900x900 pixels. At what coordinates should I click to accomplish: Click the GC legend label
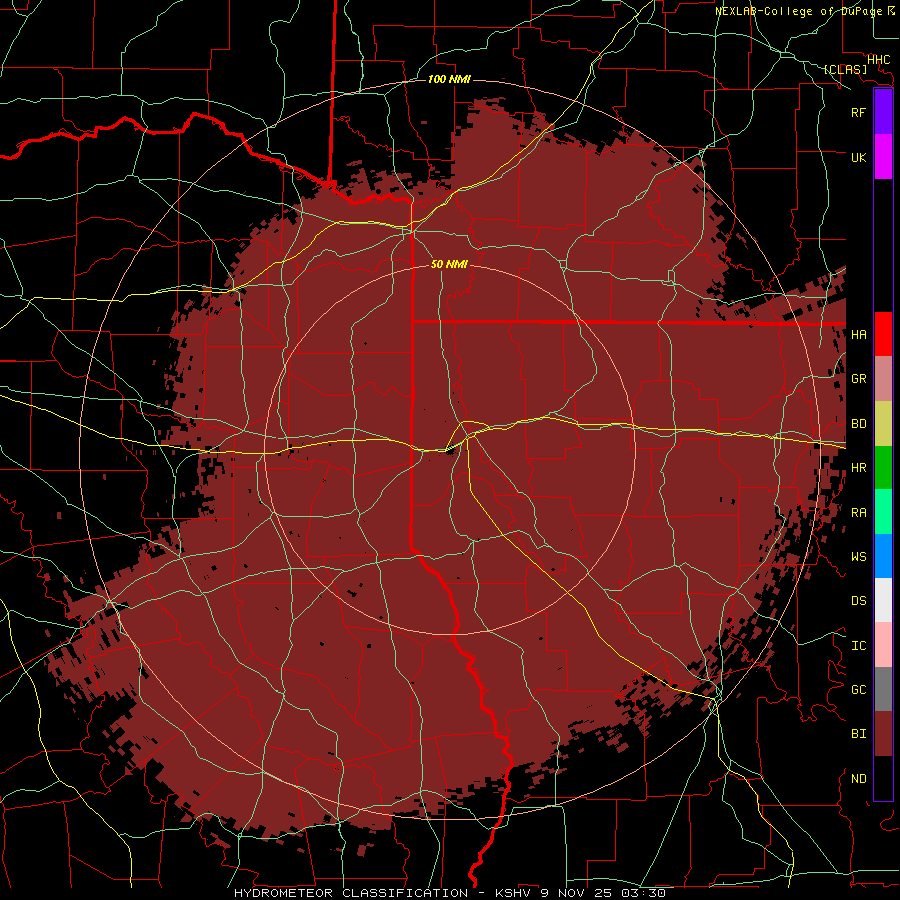click(x=859, y=690)
